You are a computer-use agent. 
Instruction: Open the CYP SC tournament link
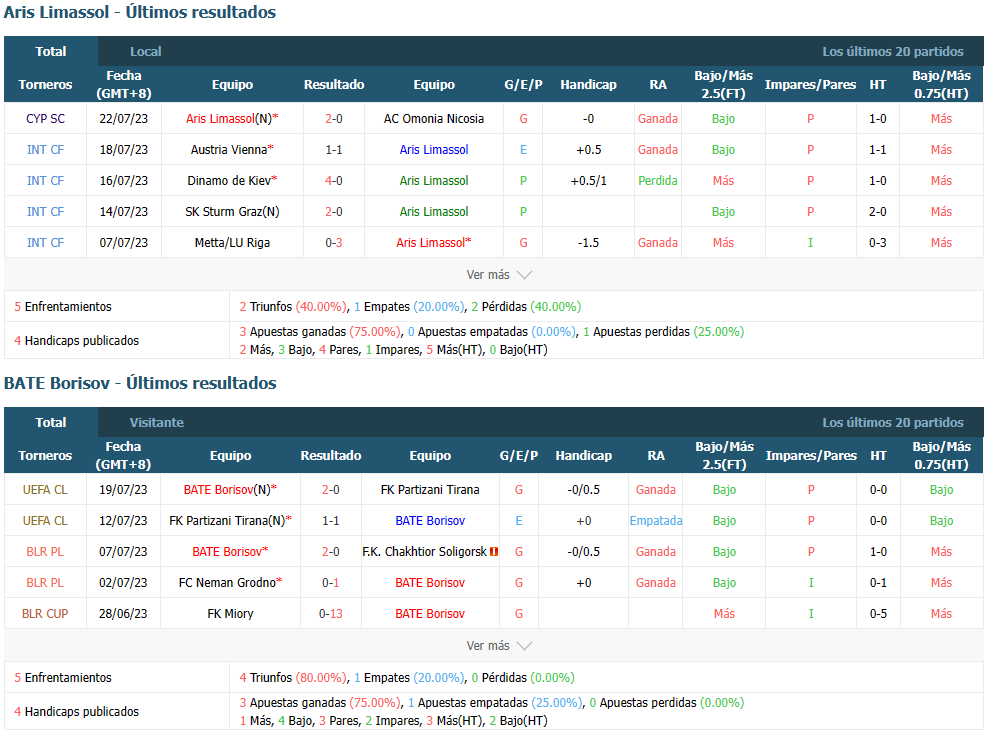click(x=45, y=119)
